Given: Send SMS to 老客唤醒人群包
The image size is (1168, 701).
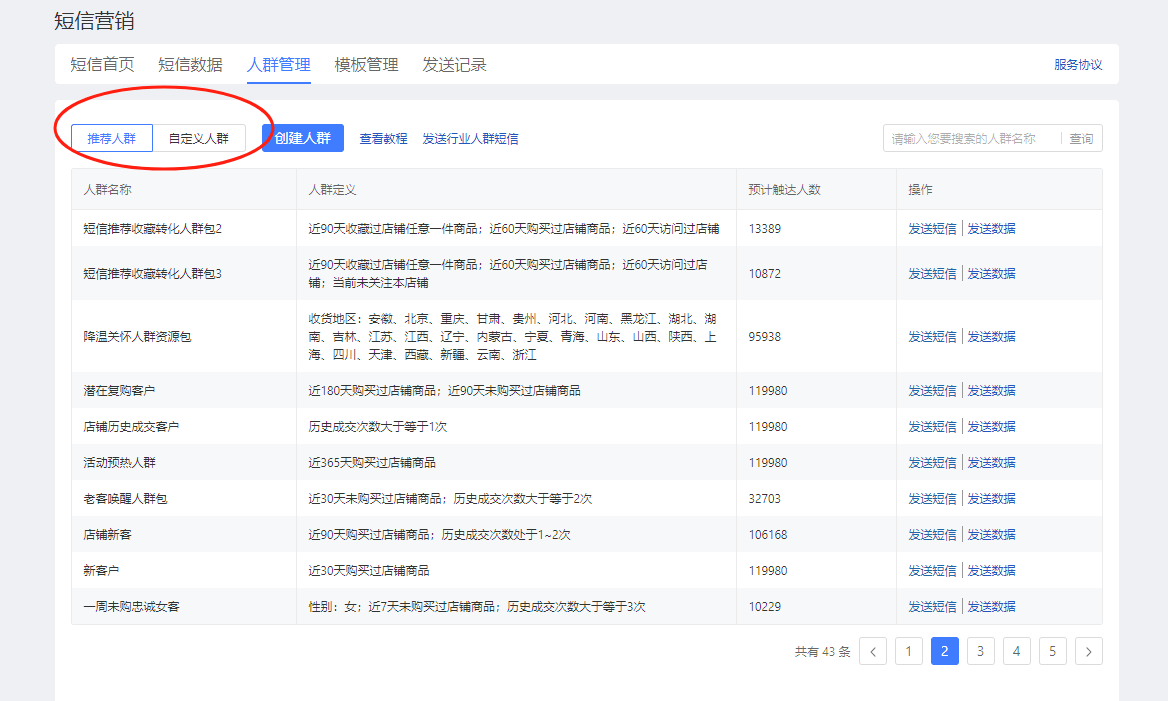Looking at the screenshot, I should [932, 498].
